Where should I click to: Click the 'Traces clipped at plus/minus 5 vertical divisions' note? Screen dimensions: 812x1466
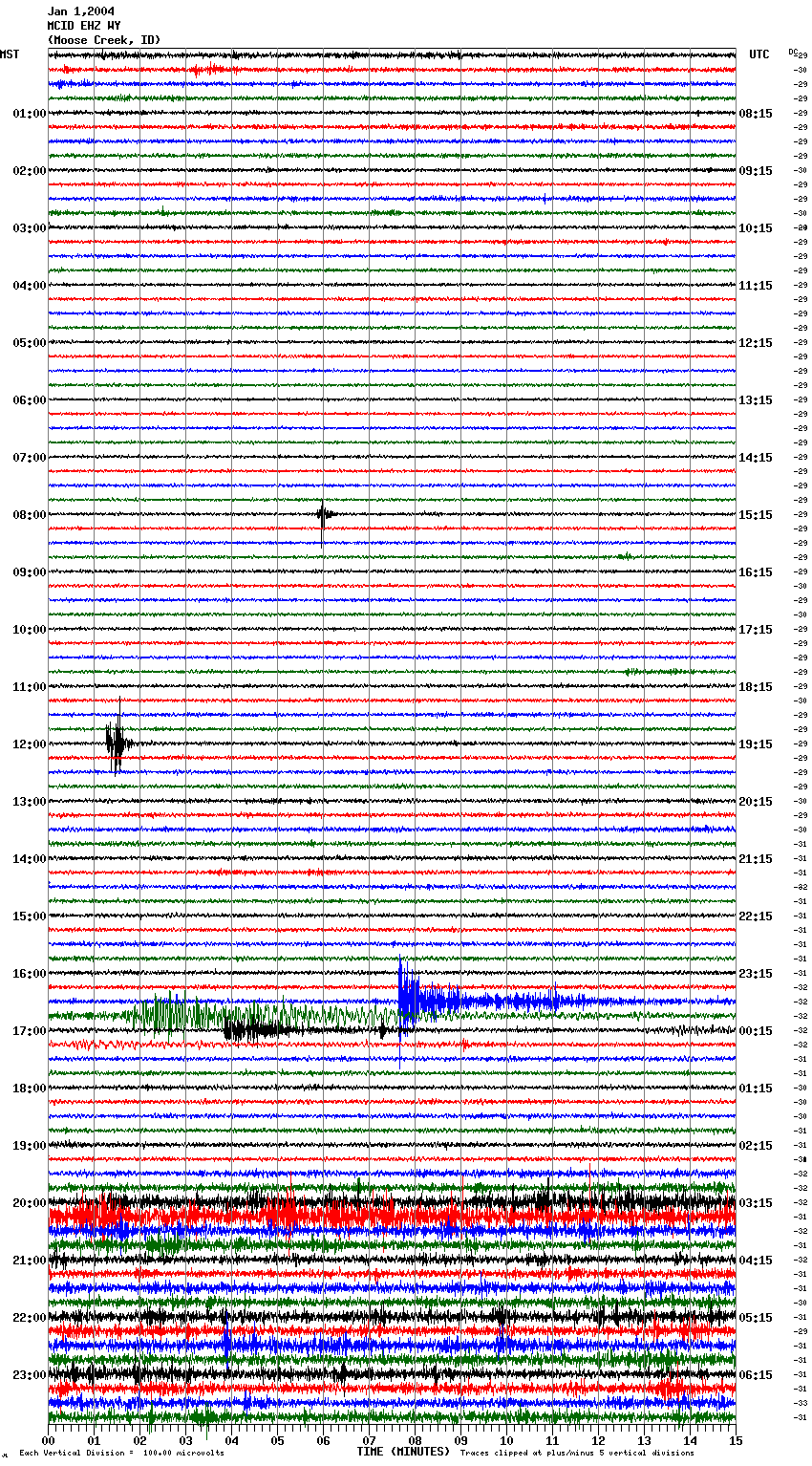click(x=577, y=1454)
